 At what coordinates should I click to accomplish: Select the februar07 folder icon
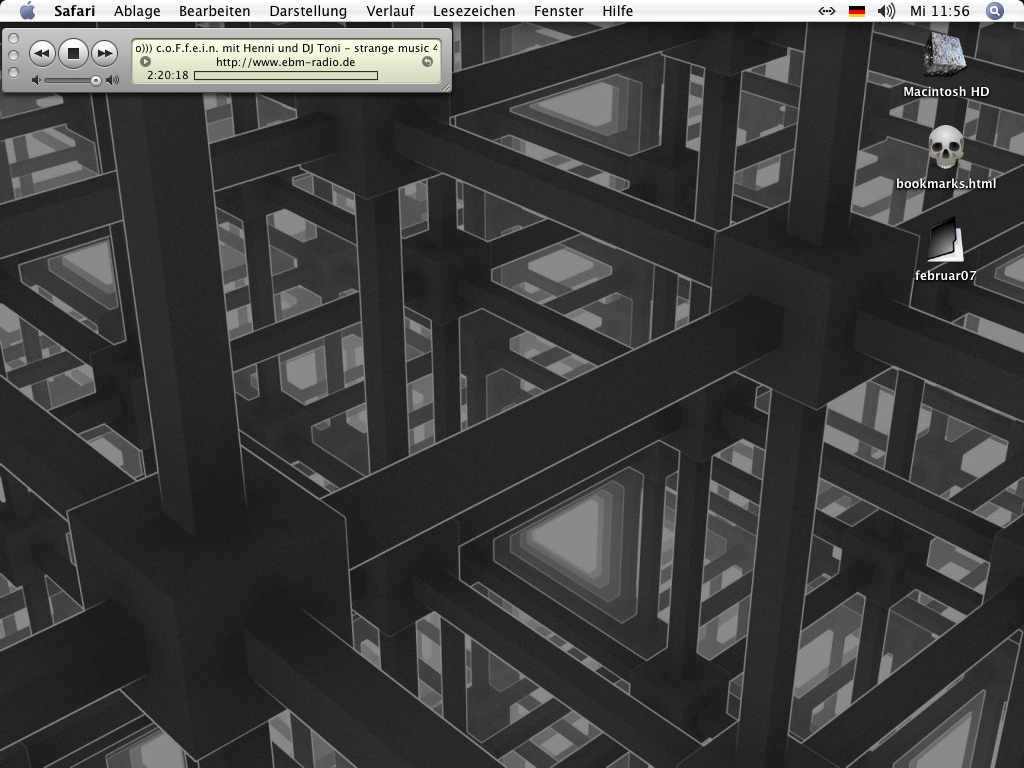(x=945, y=242)
